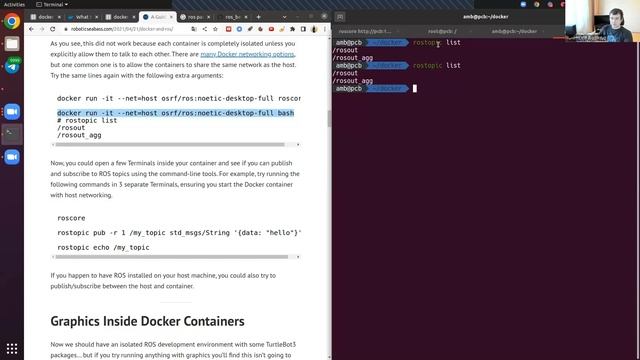
Task: Click the first red extension icon
Action: (229, 29)
